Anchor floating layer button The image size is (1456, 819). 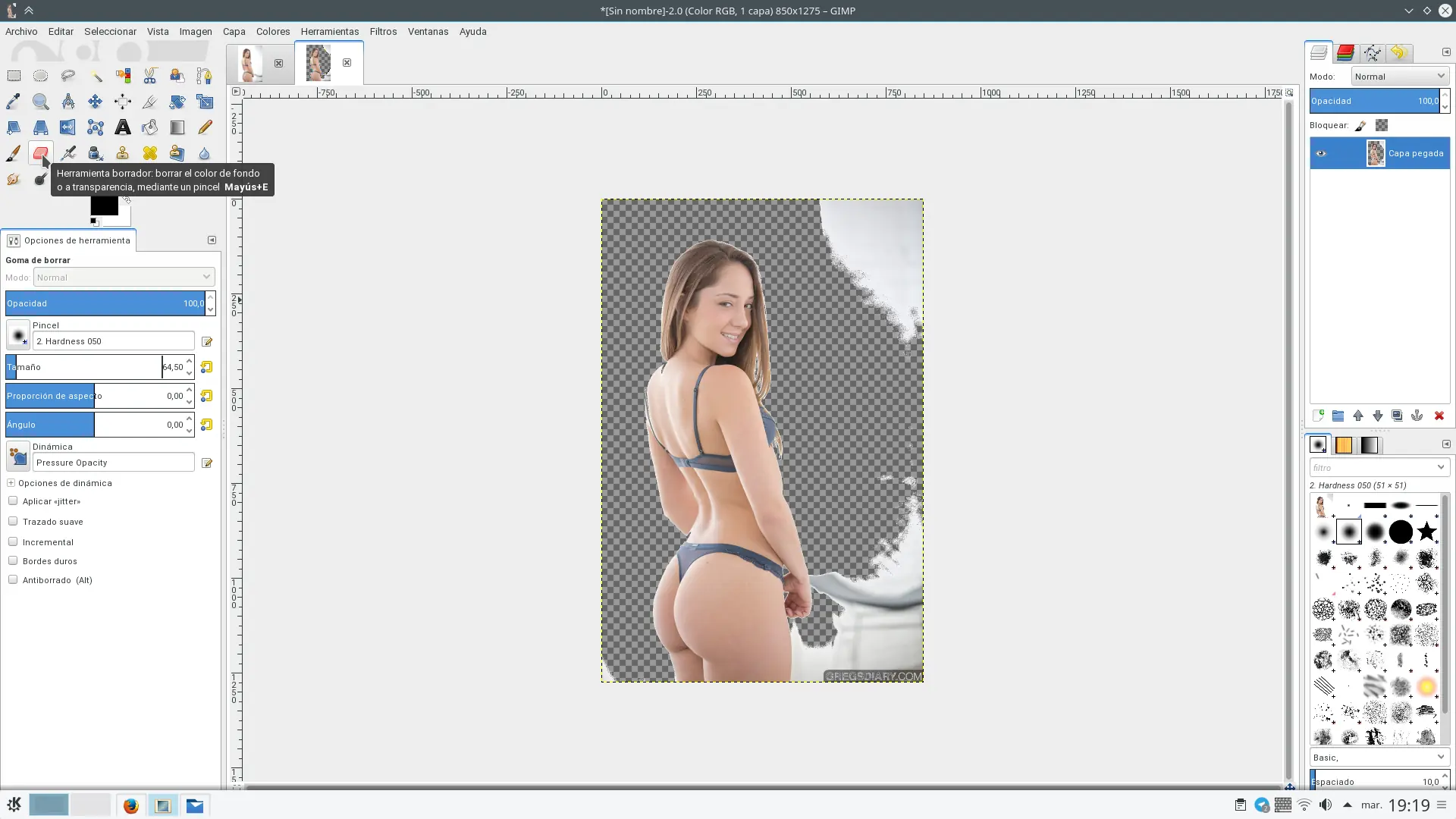pos(1417,416)
